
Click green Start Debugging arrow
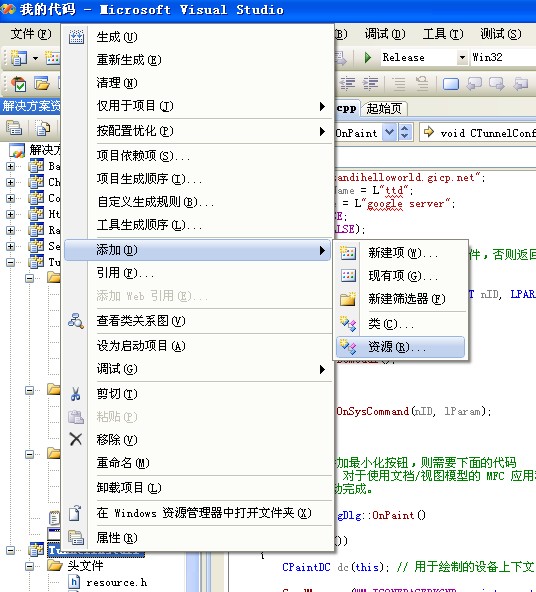(368, 57)
